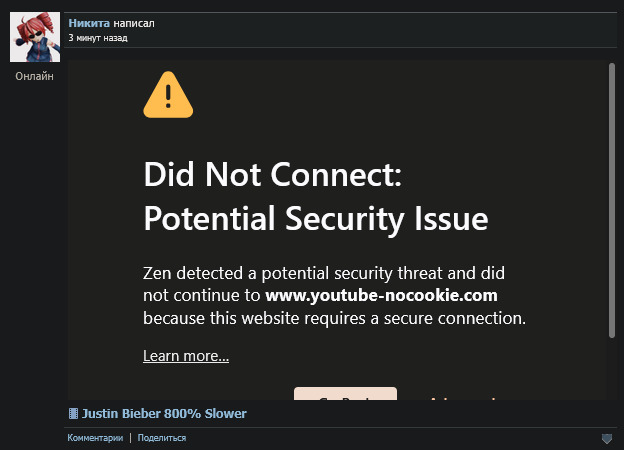Viewport: 624px width, 450px height.
Task: Click the yellow warning triangle icon
Action: click(x=168, y=95)
